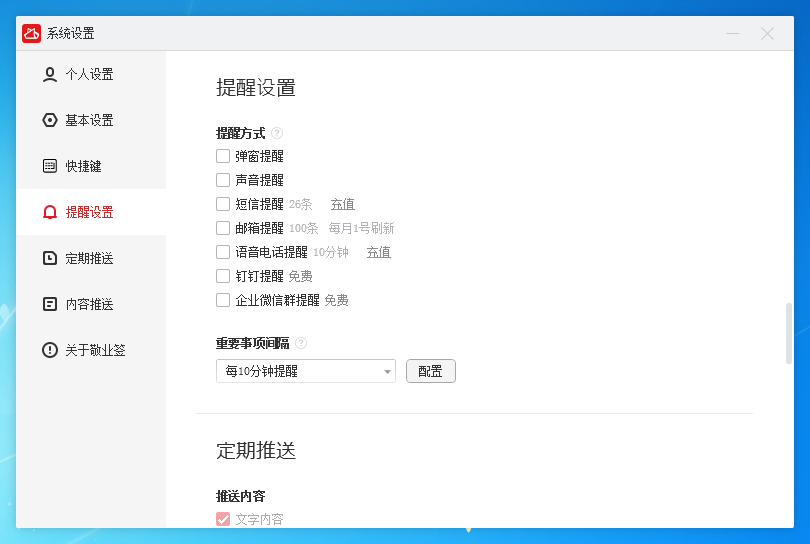
Task: Click the exclamation icon beside 关于敬业签
Action: click(x=50, y=350)
